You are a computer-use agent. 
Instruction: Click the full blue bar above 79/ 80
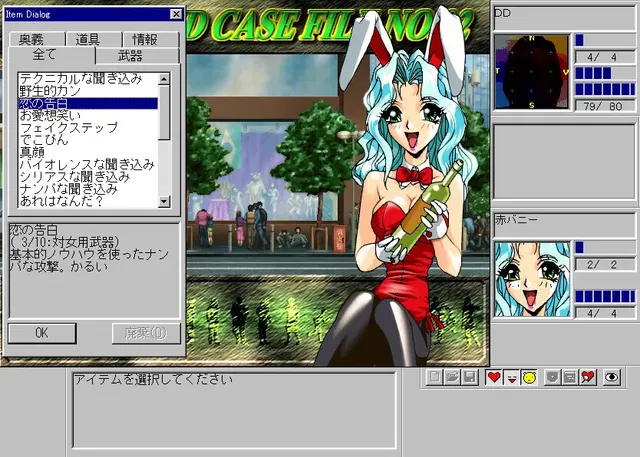tap(605, 89)
